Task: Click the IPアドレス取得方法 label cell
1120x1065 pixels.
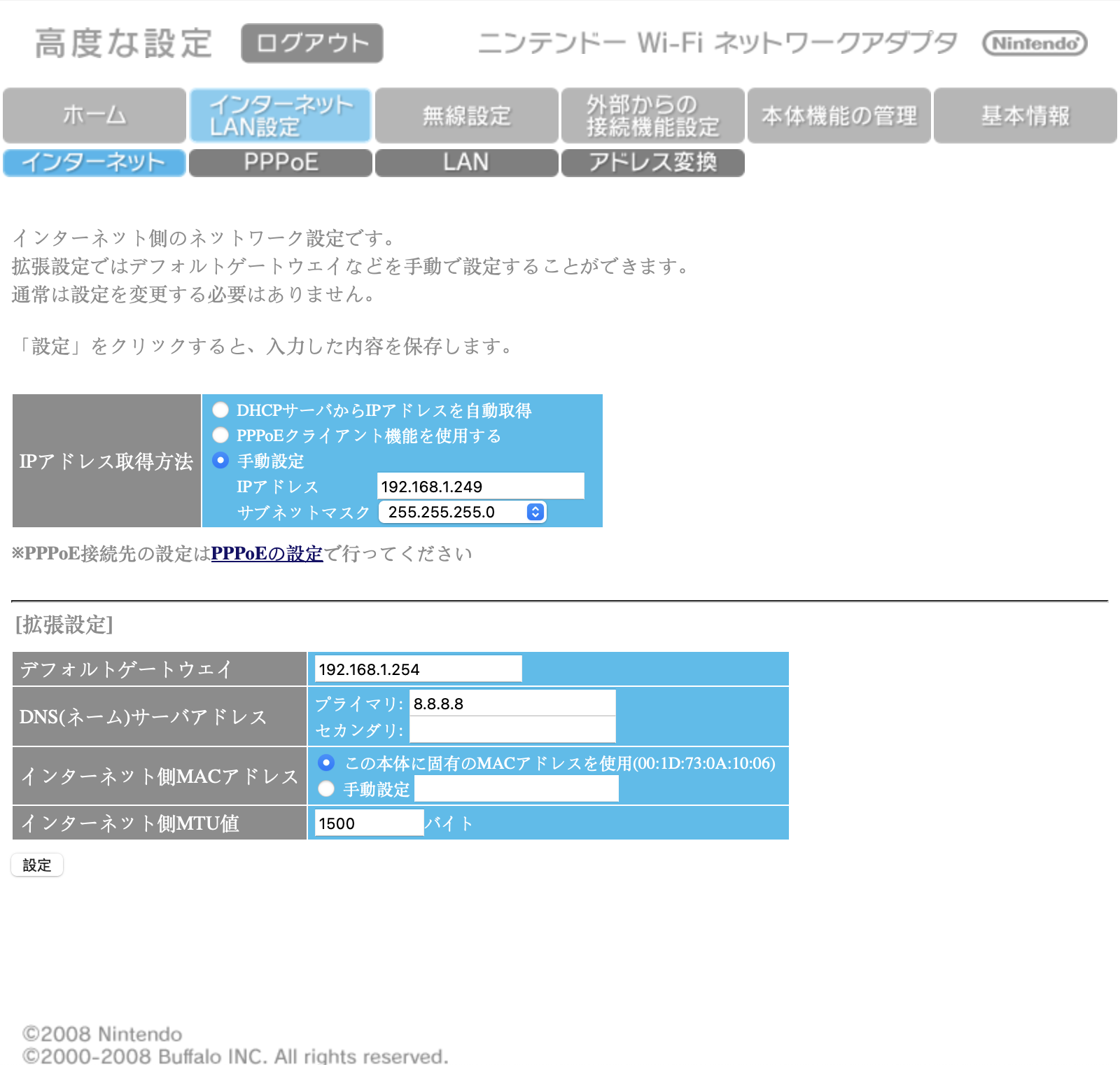Action: 106,461
